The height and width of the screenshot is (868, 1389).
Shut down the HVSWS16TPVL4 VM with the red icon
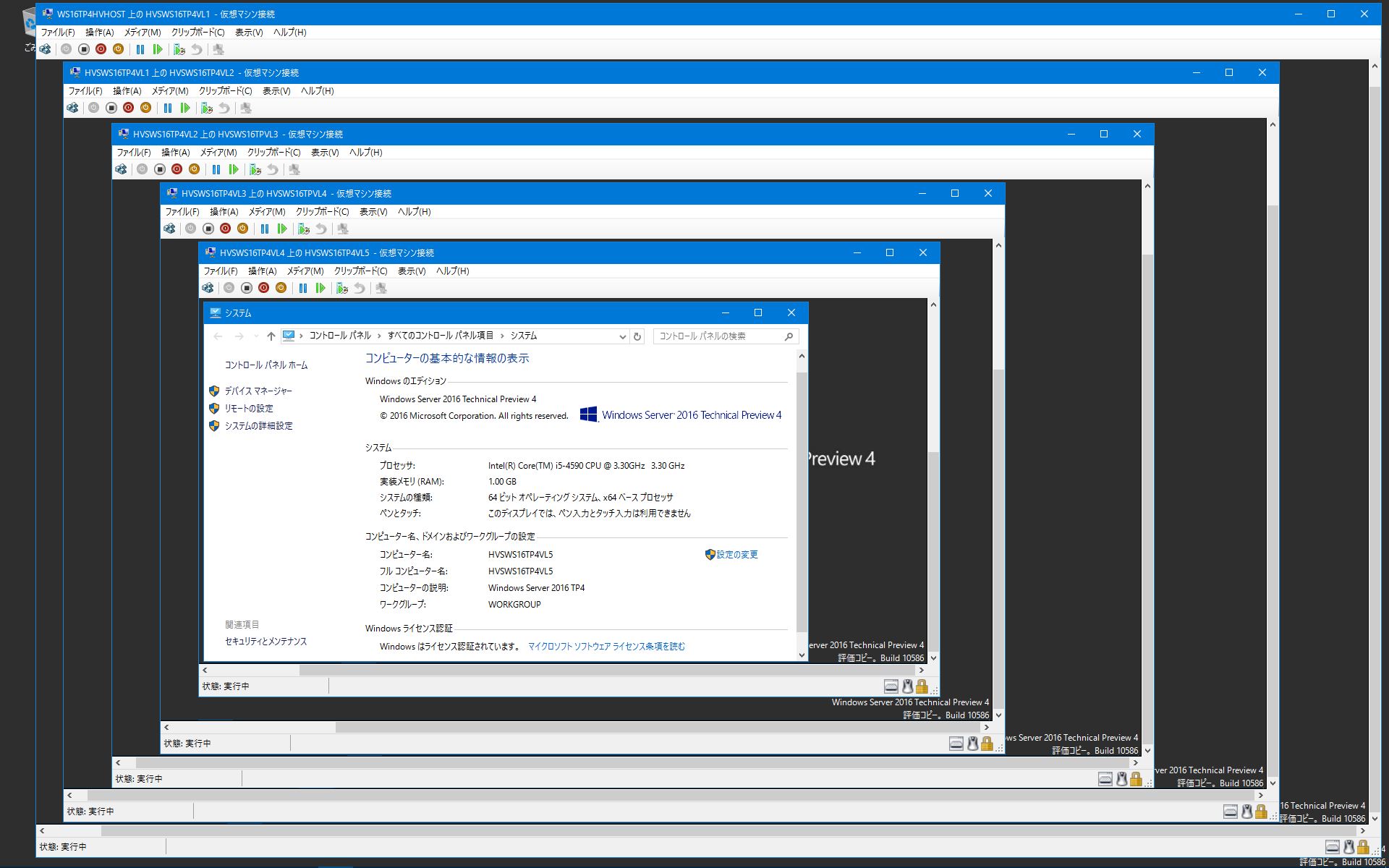pyautogui.click(x=226, y=229)
